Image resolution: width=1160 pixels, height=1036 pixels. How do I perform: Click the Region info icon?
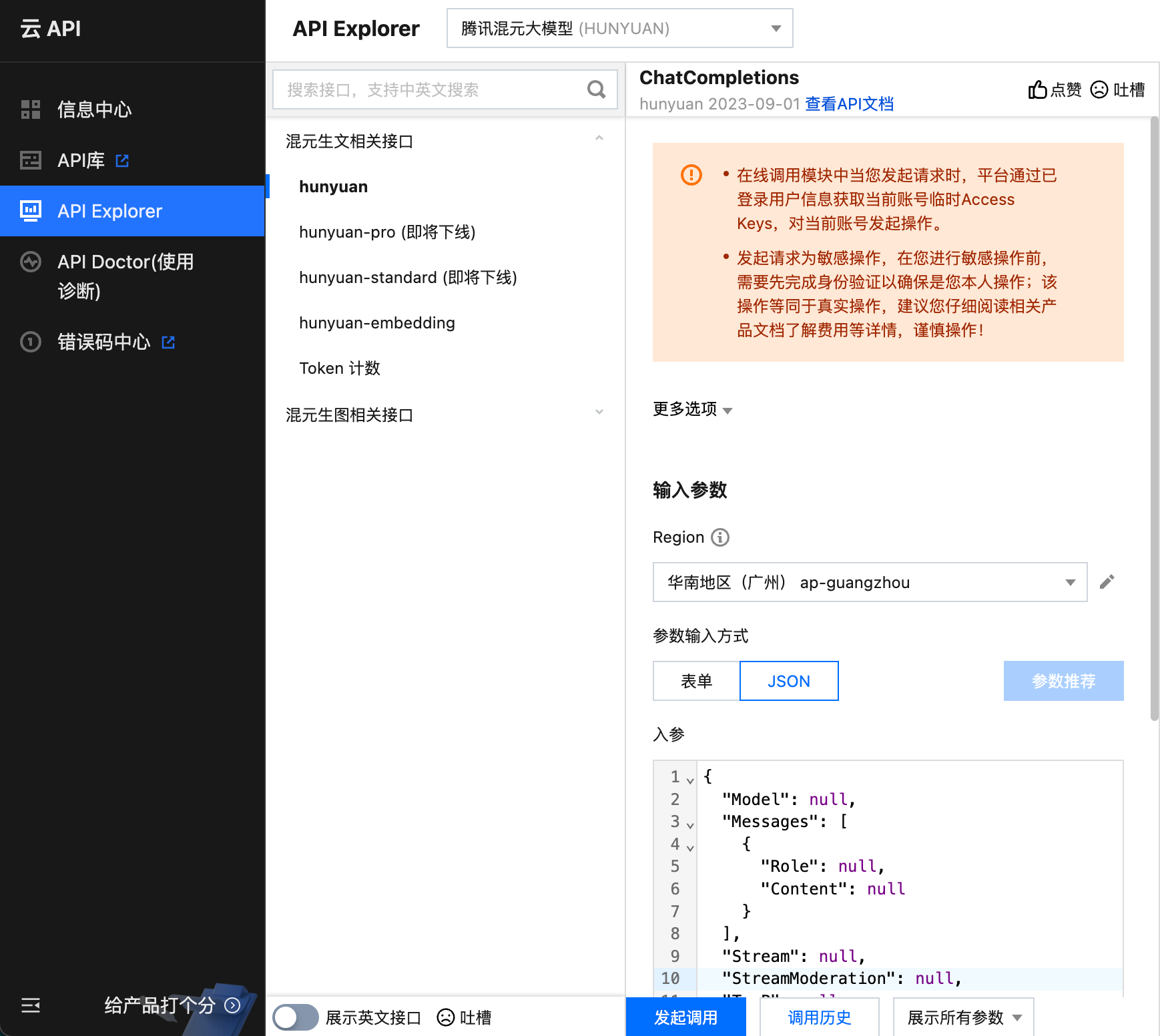(720, 537)
